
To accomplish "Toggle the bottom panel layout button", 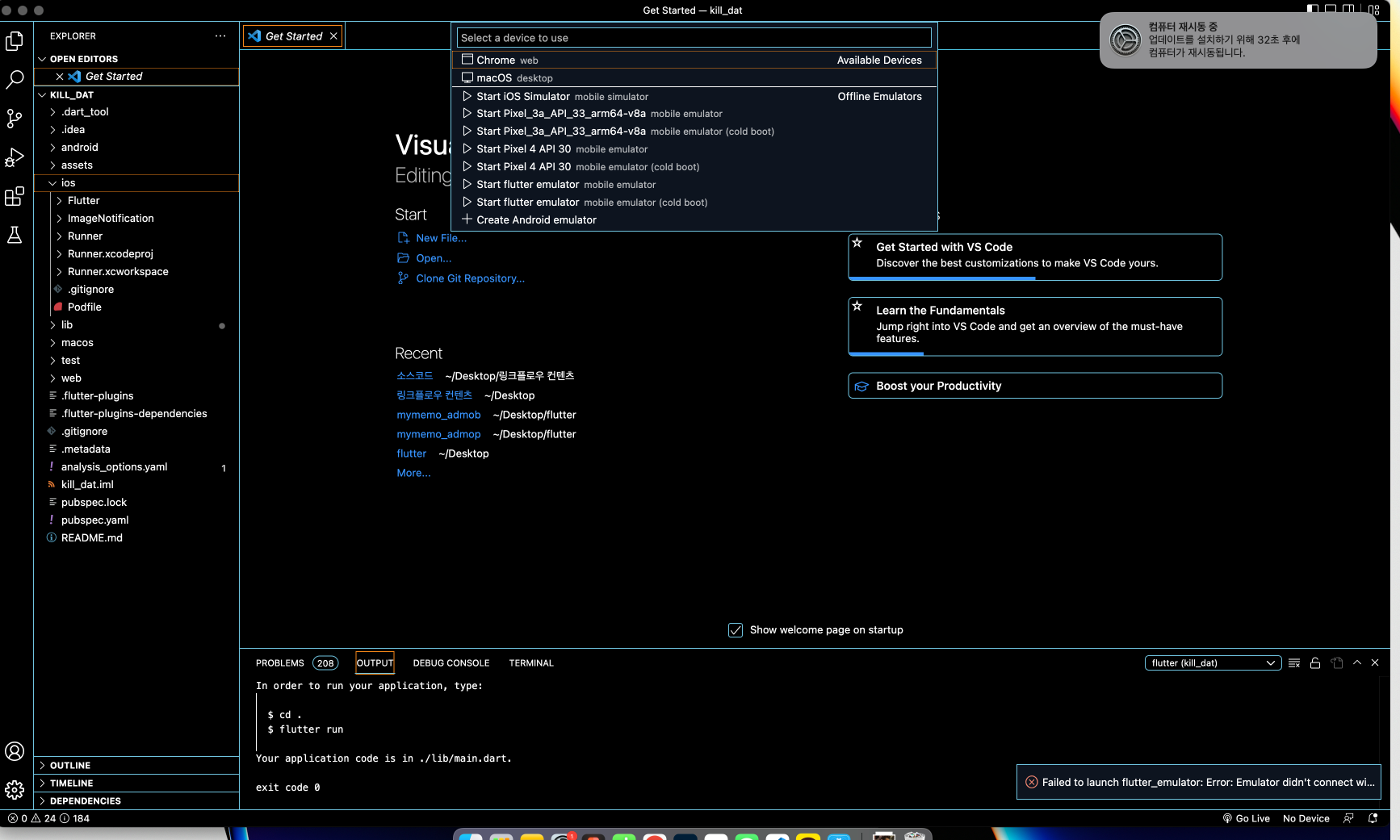I will tap(1331, 10).
